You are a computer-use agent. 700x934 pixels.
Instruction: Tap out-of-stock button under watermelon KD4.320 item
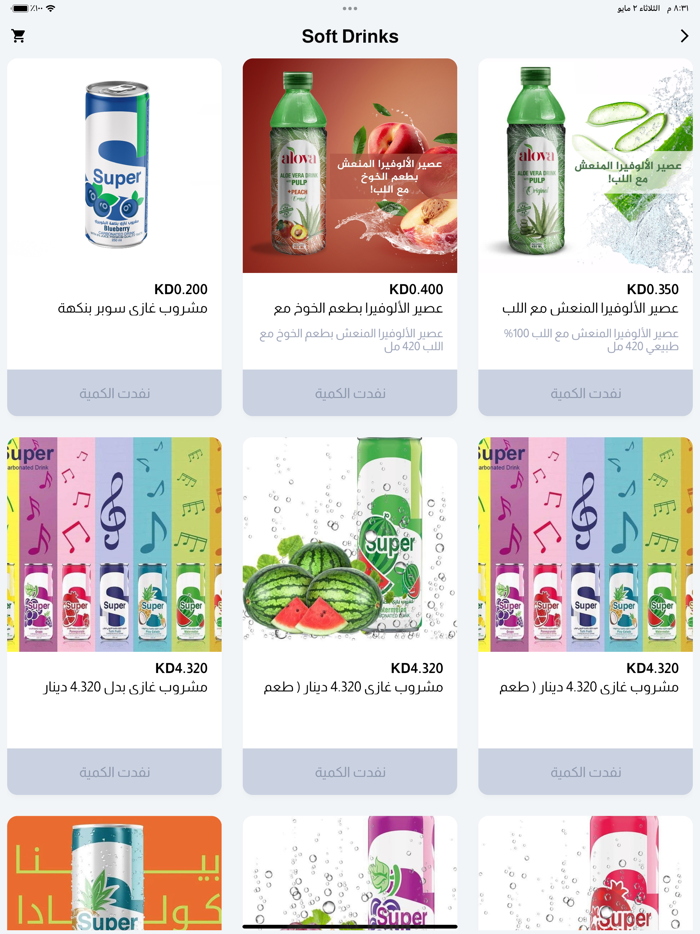point(350,772)
